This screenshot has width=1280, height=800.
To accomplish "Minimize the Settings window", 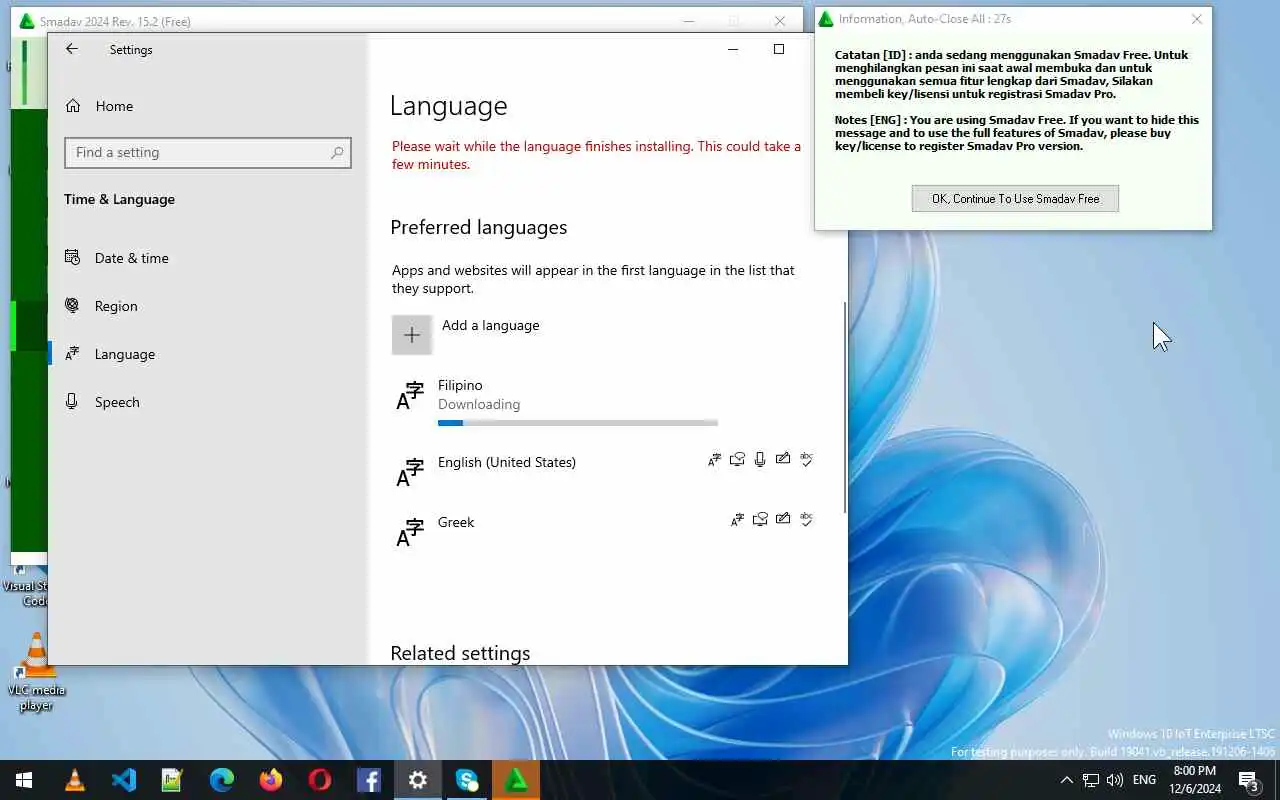I will coord(733,49).
